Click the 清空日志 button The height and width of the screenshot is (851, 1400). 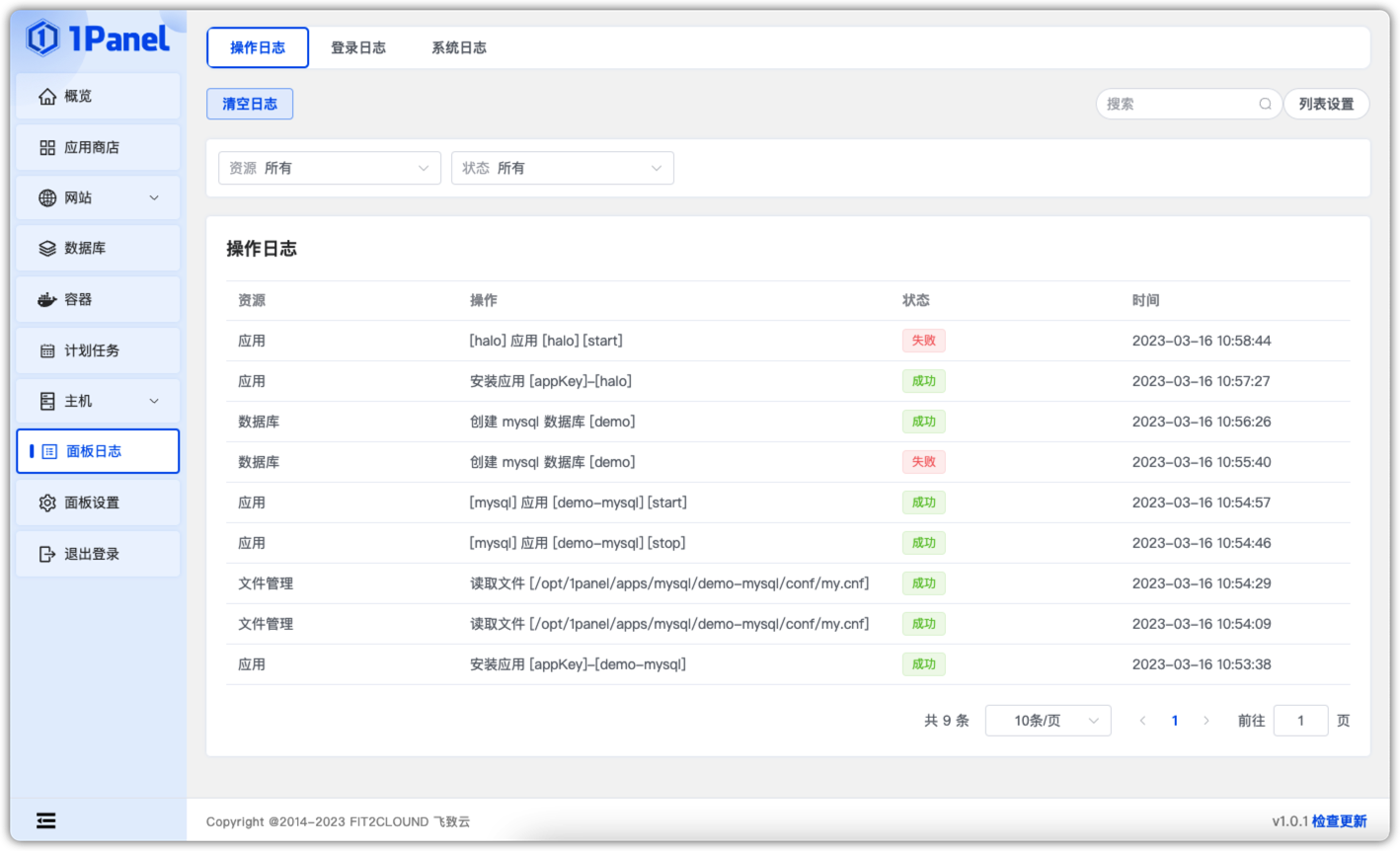tap(250, 104)
